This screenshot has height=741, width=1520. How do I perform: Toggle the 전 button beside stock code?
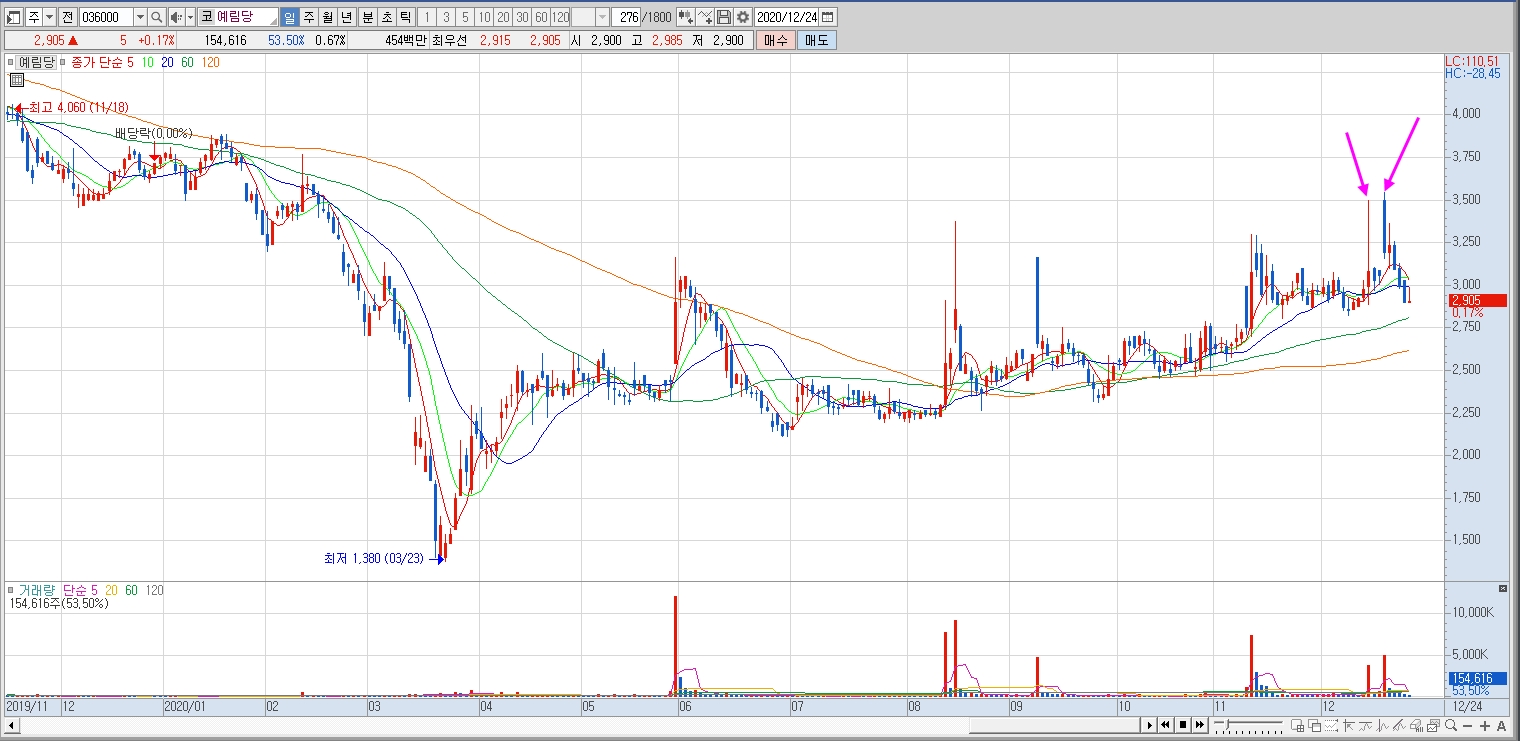[67, 17]
